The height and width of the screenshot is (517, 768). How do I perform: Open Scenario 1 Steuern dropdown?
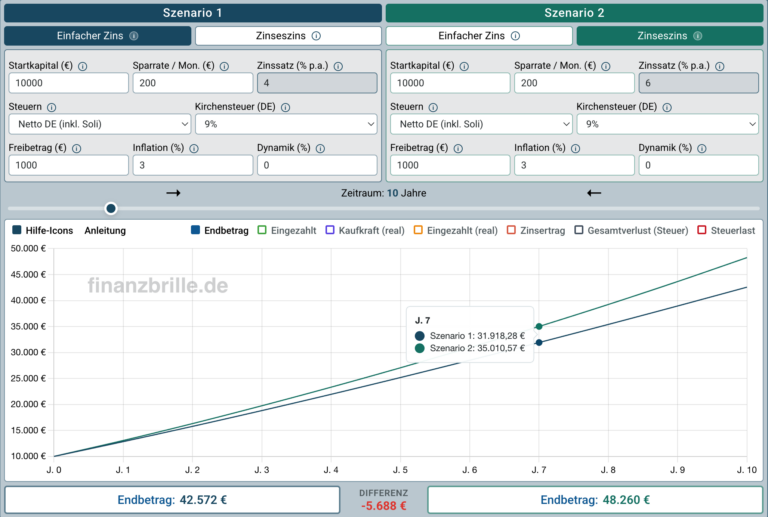click(x=100, y=124)
